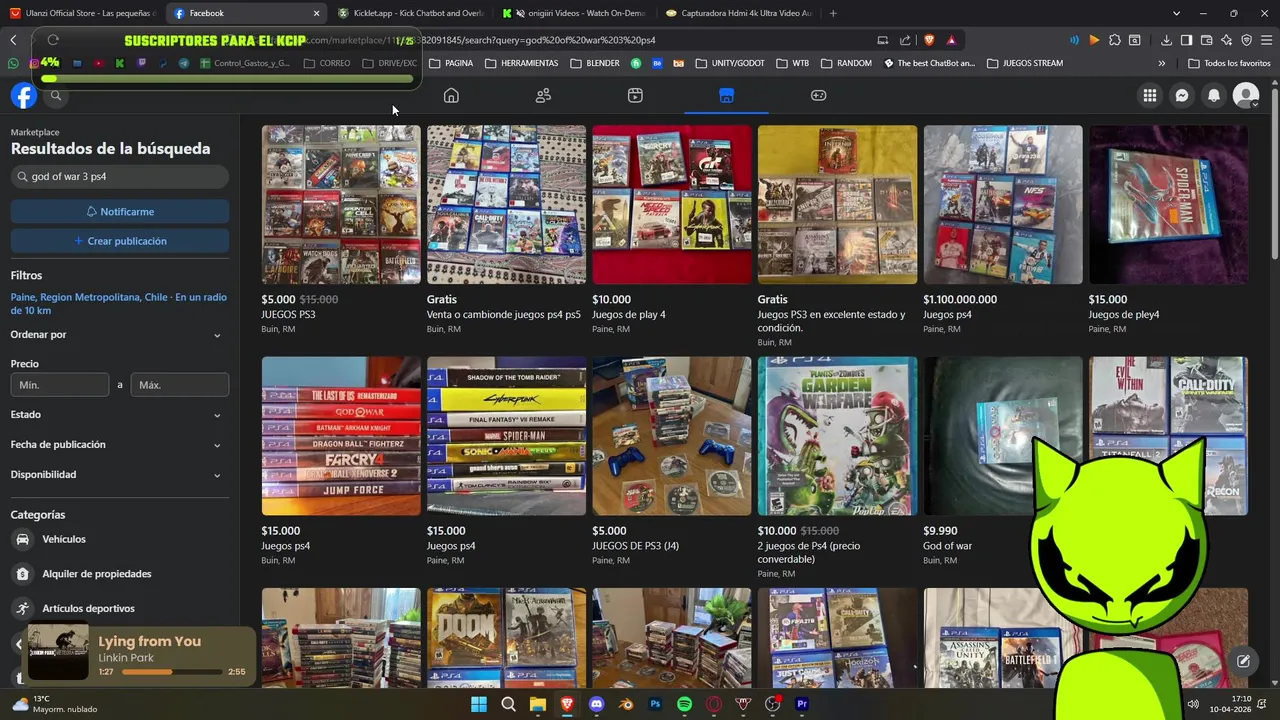Open the Windows Start button
The image size is (1280, 720).
479,704
